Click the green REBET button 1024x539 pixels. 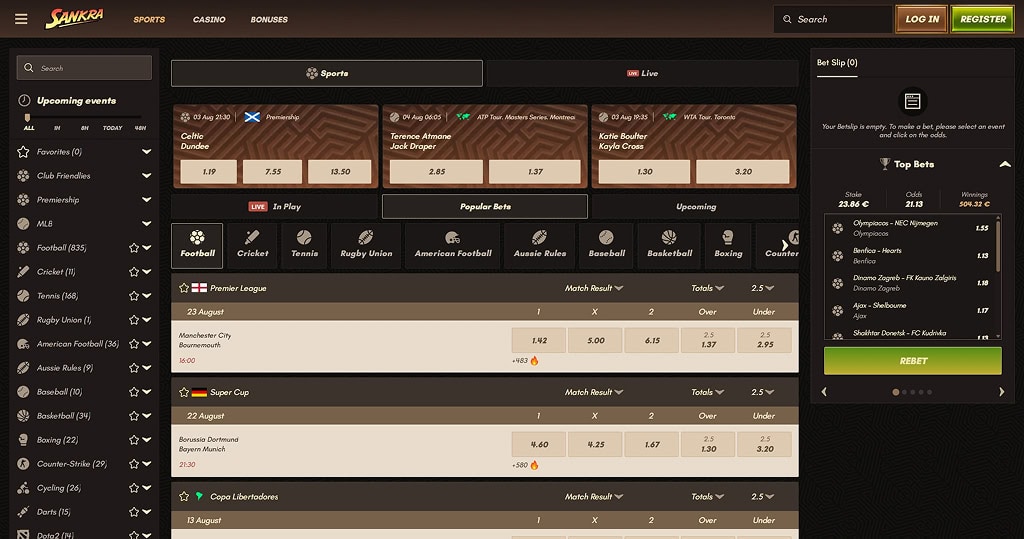tap(912, 361)
